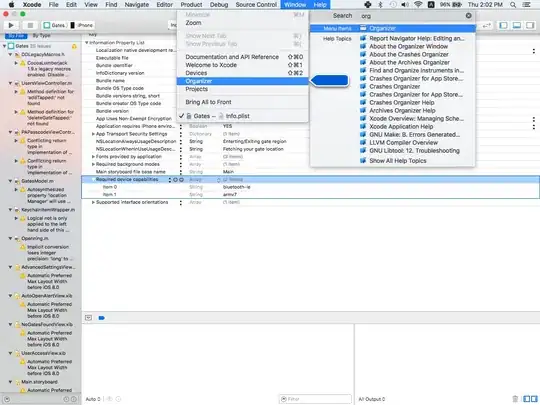Click the trash icon in console area
This screenshot has width=540, height=405.
pos(515,399)
